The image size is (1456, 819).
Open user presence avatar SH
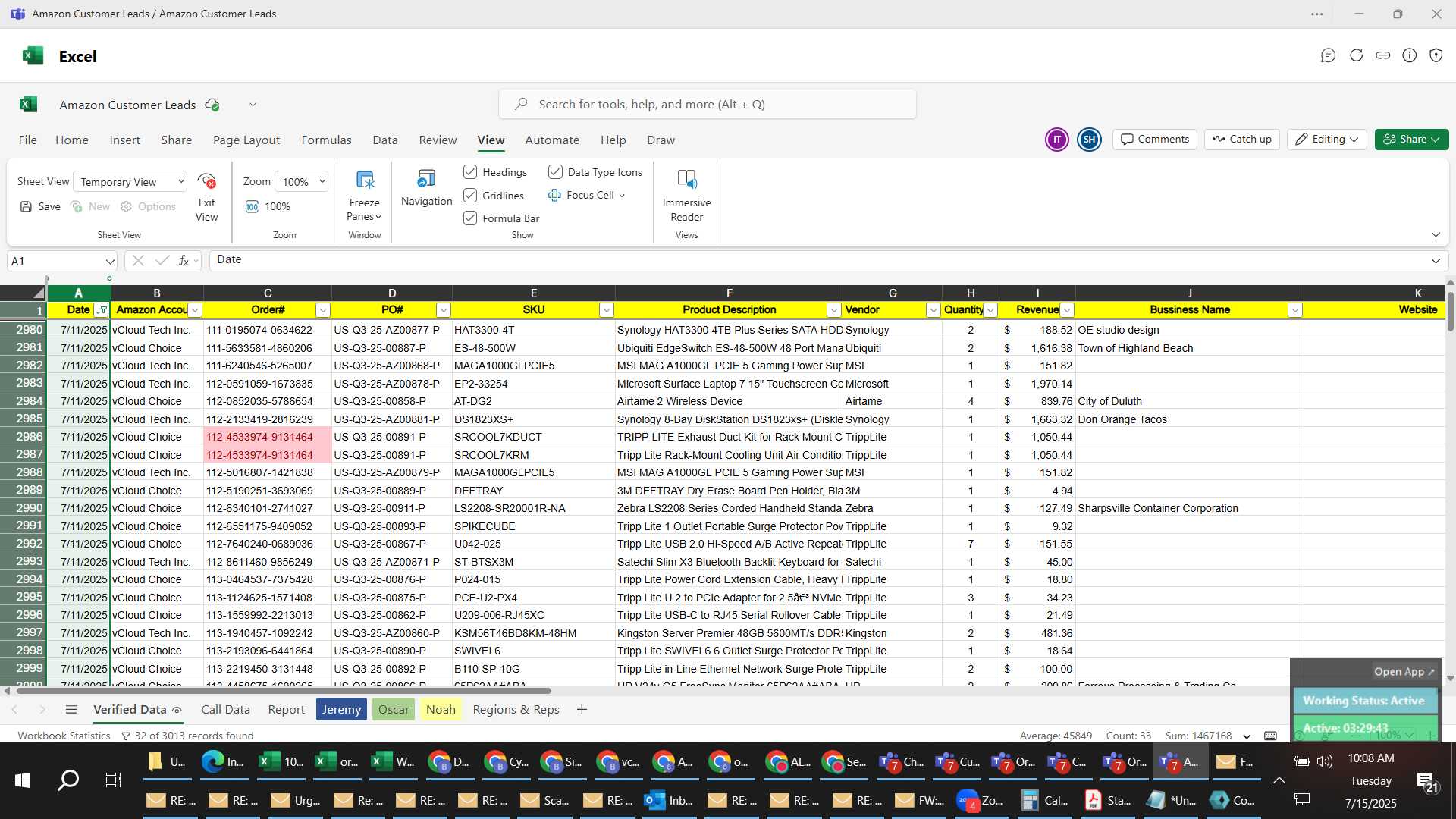tap(1089, 139)
